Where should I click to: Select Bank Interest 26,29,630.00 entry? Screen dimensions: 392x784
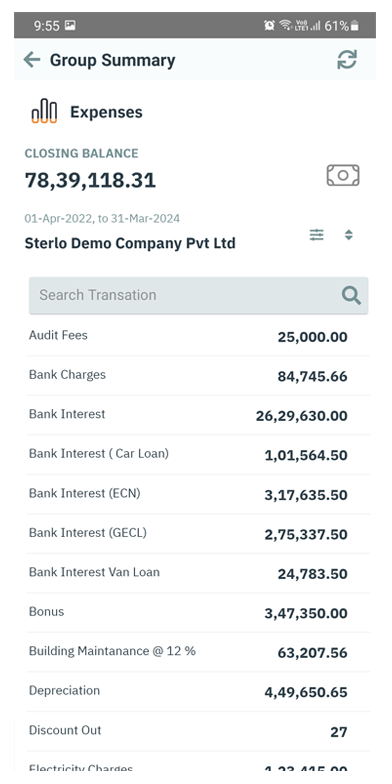click(198, 415)
